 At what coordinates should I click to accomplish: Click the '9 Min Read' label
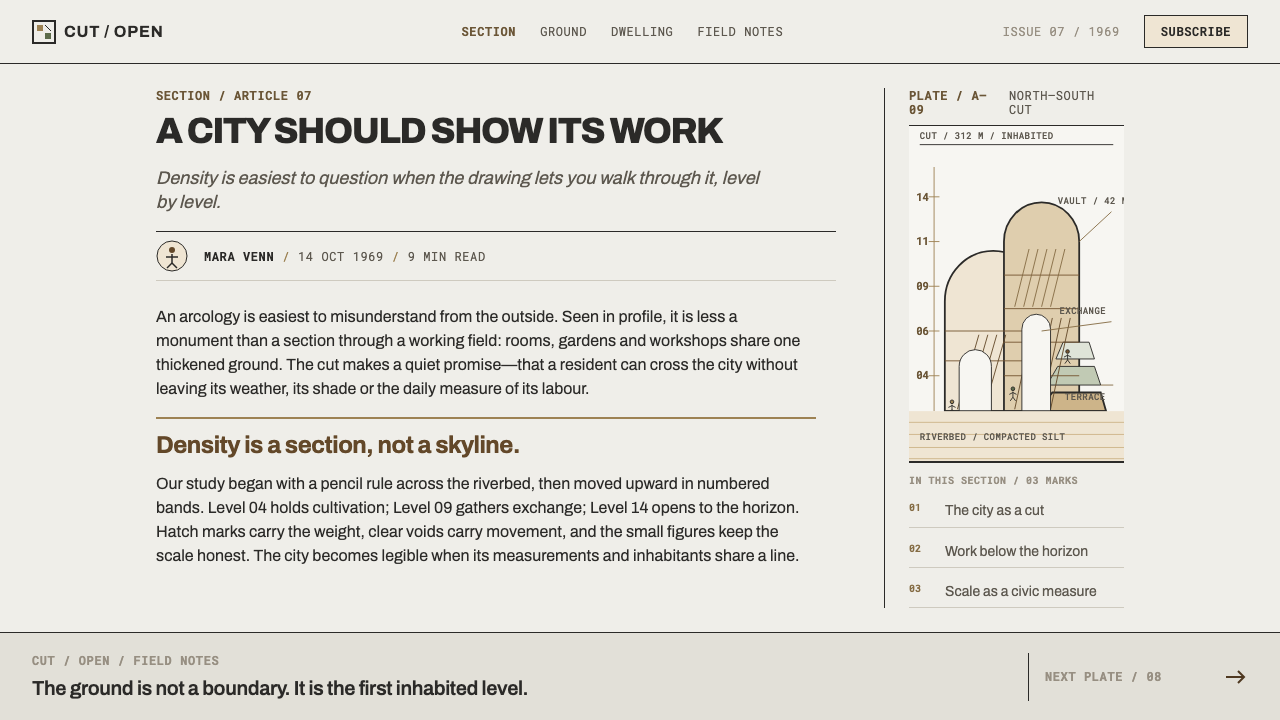click(447, 257)
